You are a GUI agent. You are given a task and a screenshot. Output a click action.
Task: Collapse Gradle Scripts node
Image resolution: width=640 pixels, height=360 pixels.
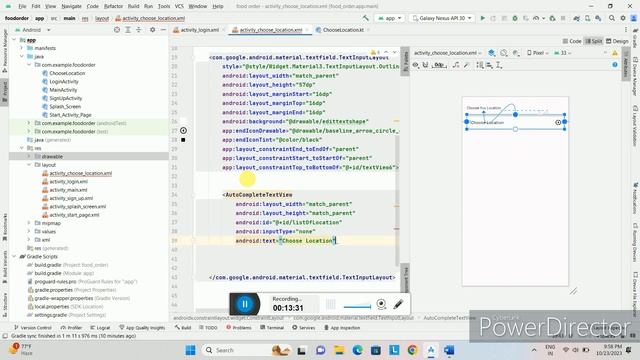[15, 257]
